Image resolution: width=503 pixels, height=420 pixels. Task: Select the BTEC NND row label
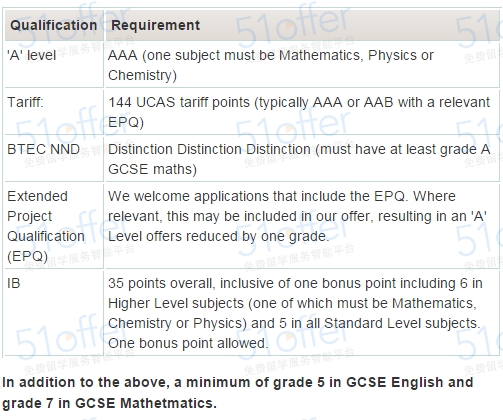(x=43, y=149)
